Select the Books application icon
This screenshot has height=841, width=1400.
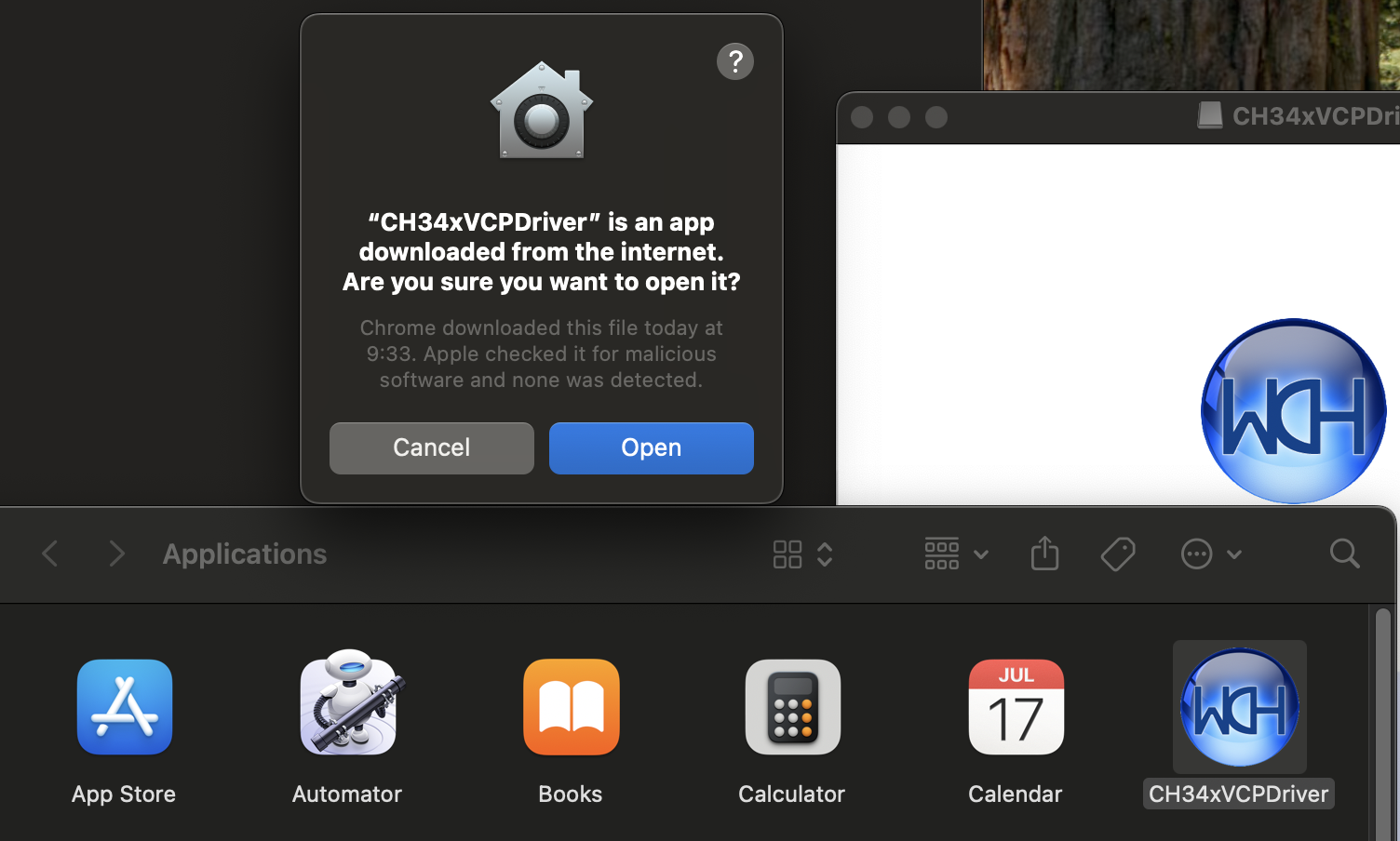pyautogui.click(x=572, y=707)
